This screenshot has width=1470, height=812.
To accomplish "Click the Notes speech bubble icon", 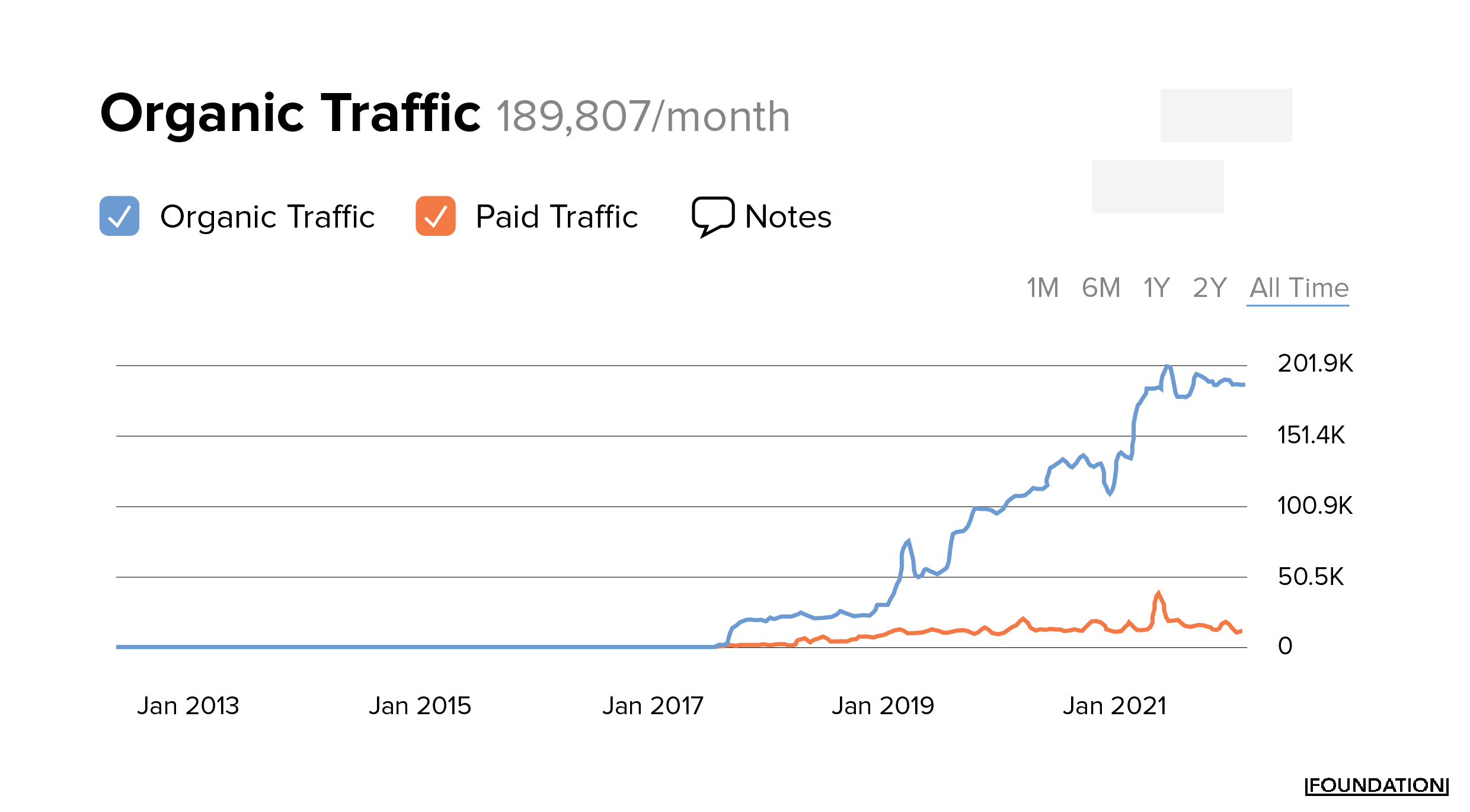I will tap(712, 216).
